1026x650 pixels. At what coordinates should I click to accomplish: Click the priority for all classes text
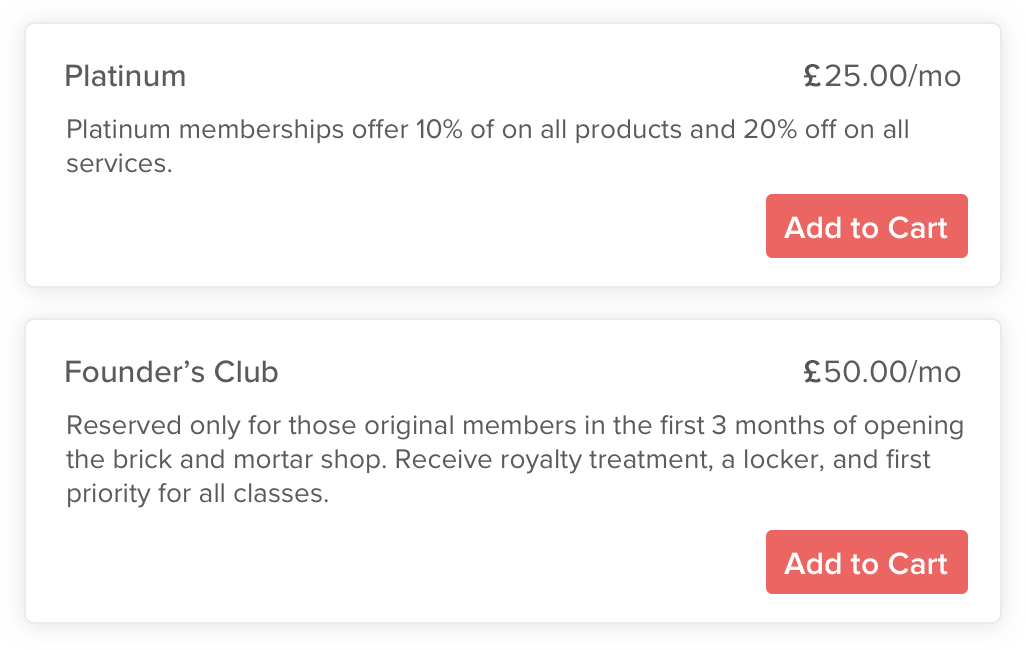point(200,492)
